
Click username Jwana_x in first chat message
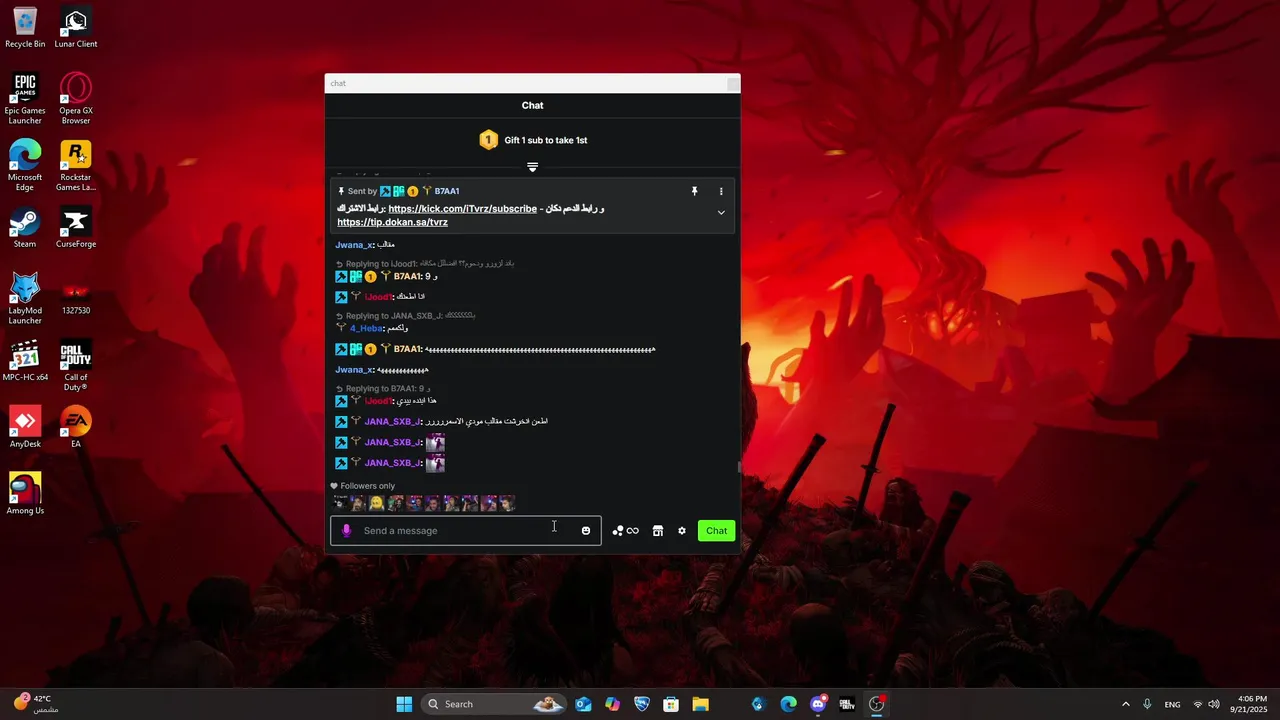[354, 245]
